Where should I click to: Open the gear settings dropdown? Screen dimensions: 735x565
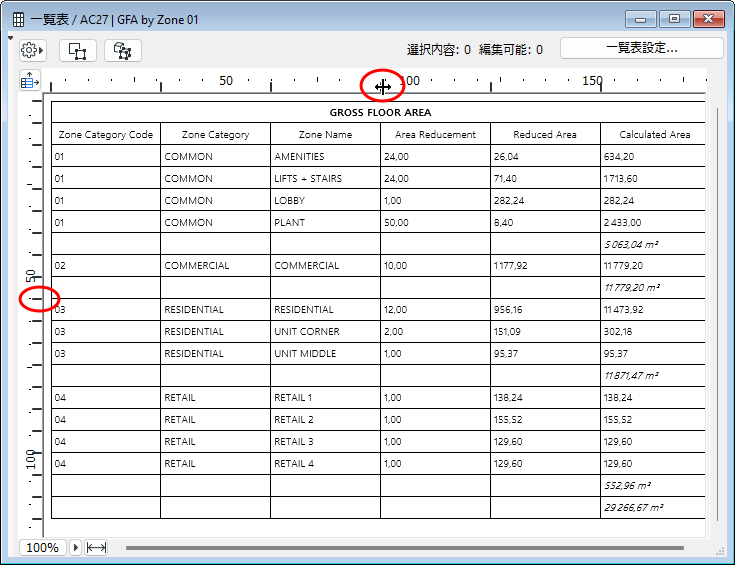coord(32,50)
